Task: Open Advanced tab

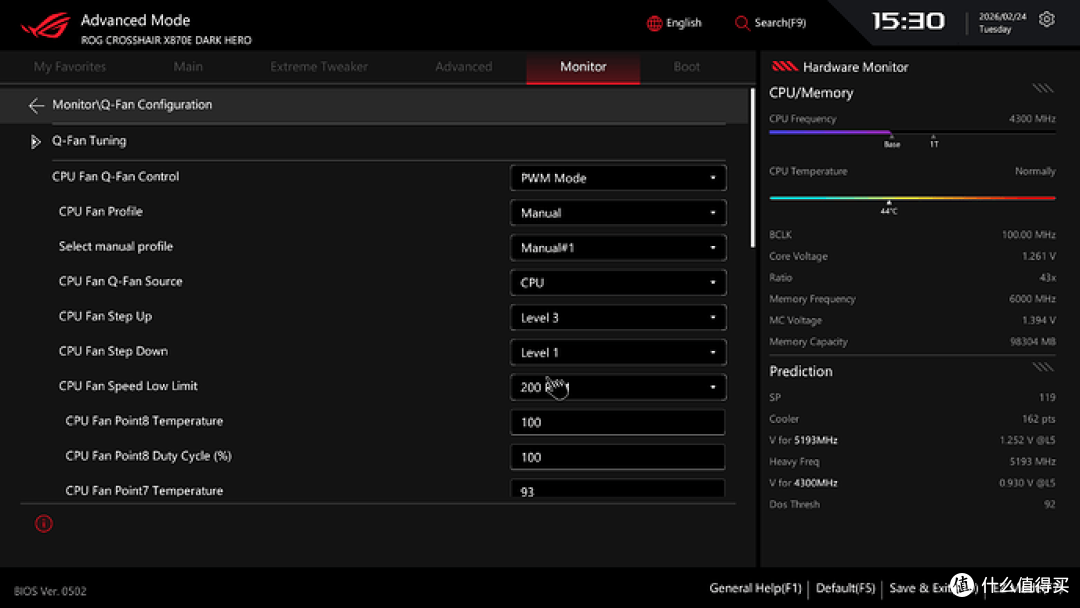Action: (x=464, y=67)
